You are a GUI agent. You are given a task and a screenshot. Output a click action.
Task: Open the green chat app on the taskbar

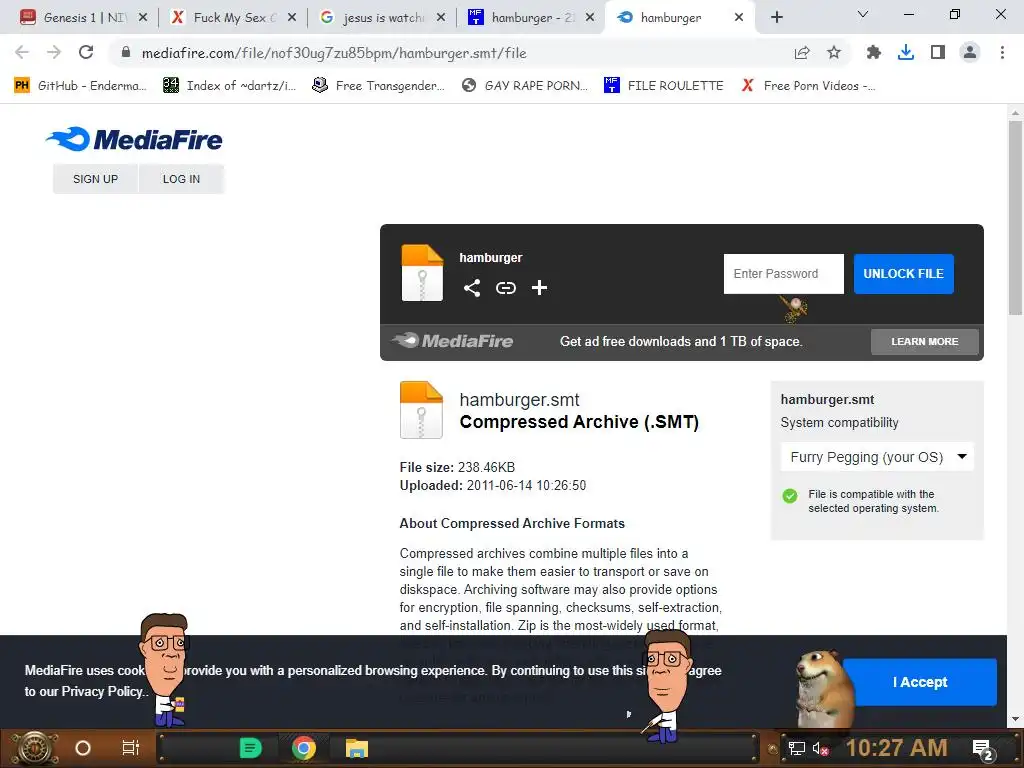(250, 748)
